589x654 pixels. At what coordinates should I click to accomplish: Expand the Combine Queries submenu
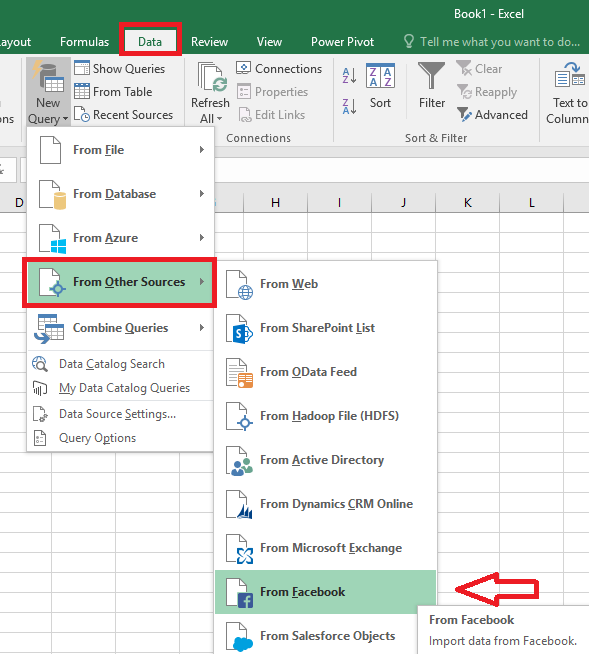[x=121, y=328]
